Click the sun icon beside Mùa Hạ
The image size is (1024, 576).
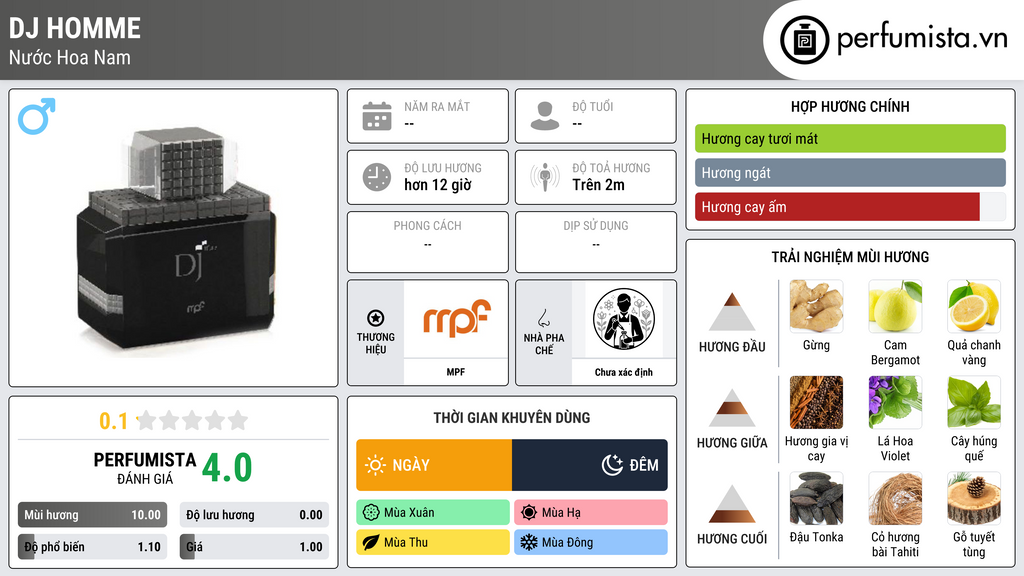point(529,513)
